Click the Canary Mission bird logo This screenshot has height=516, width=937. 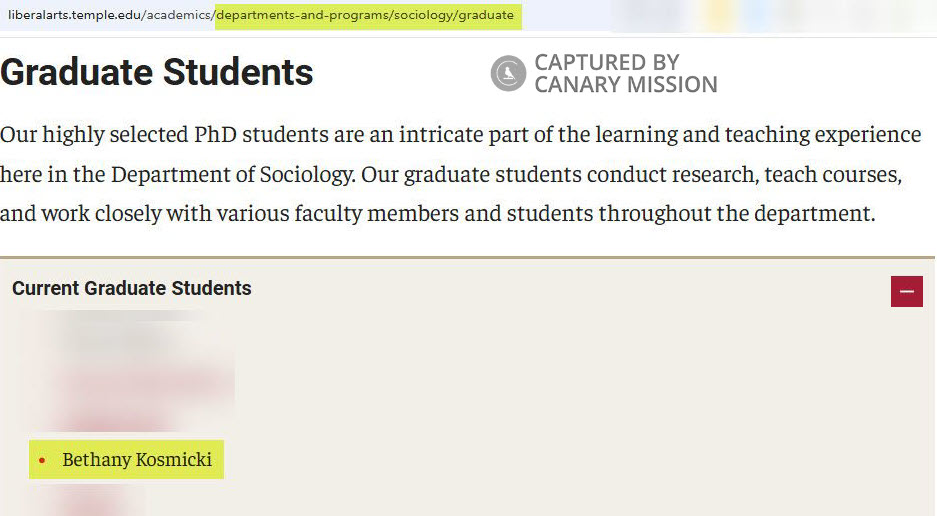pyautogui.click(x=508, y=74)
